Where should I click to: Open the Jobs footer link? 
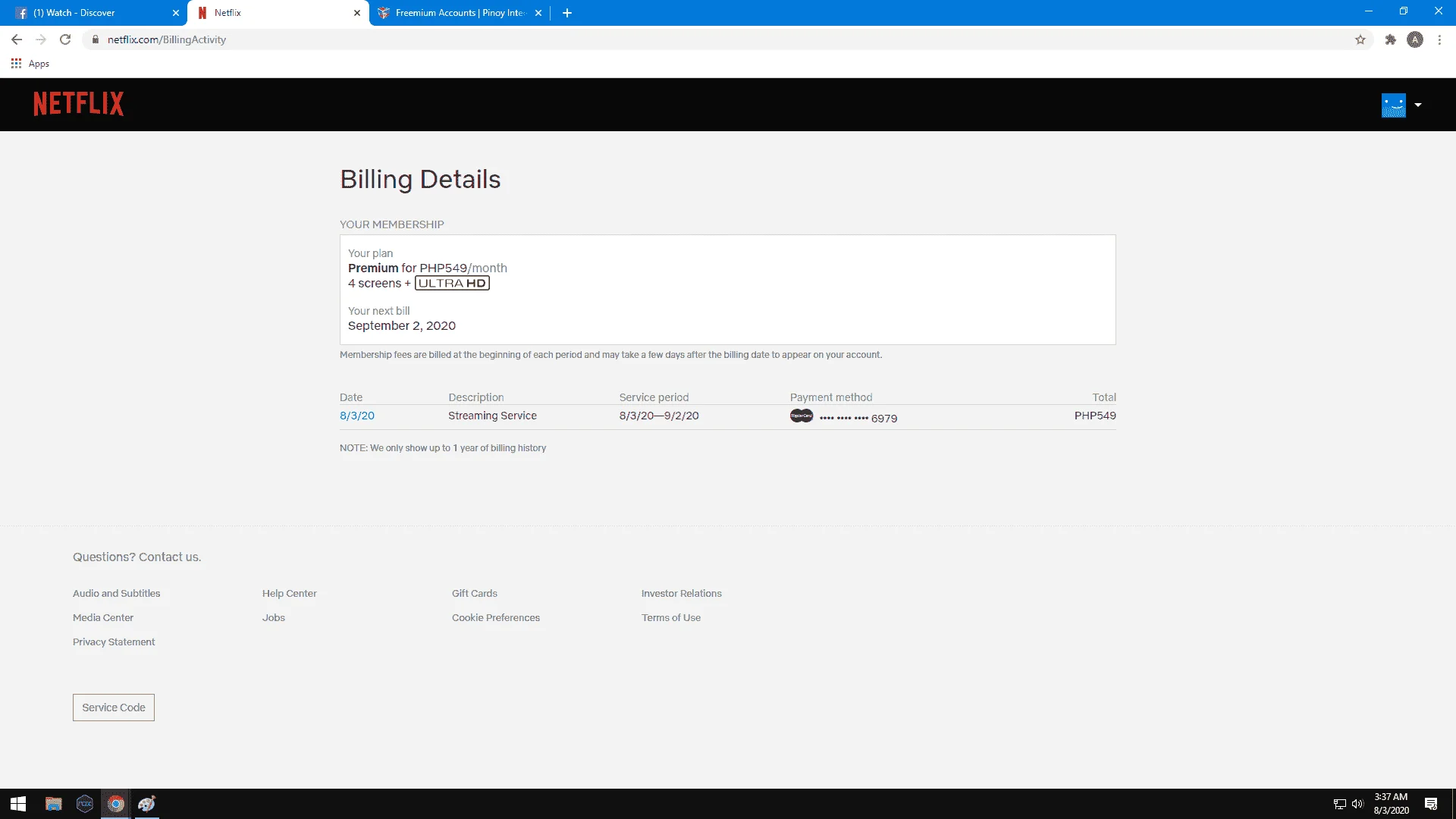[x=274, y=618]
